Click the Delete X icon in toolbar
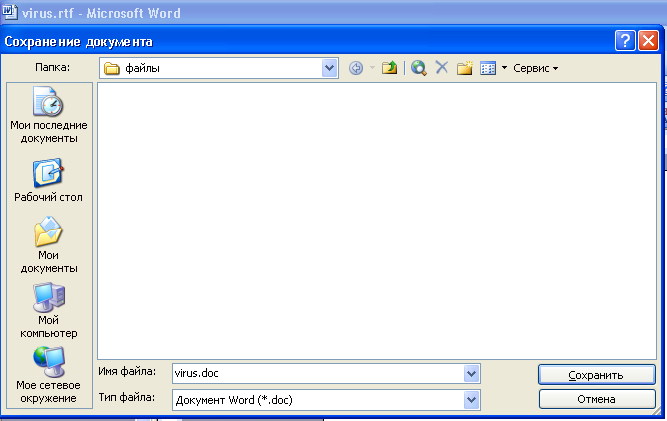The height and width of the screenshot is (421, 667). [x=442, y=67]
